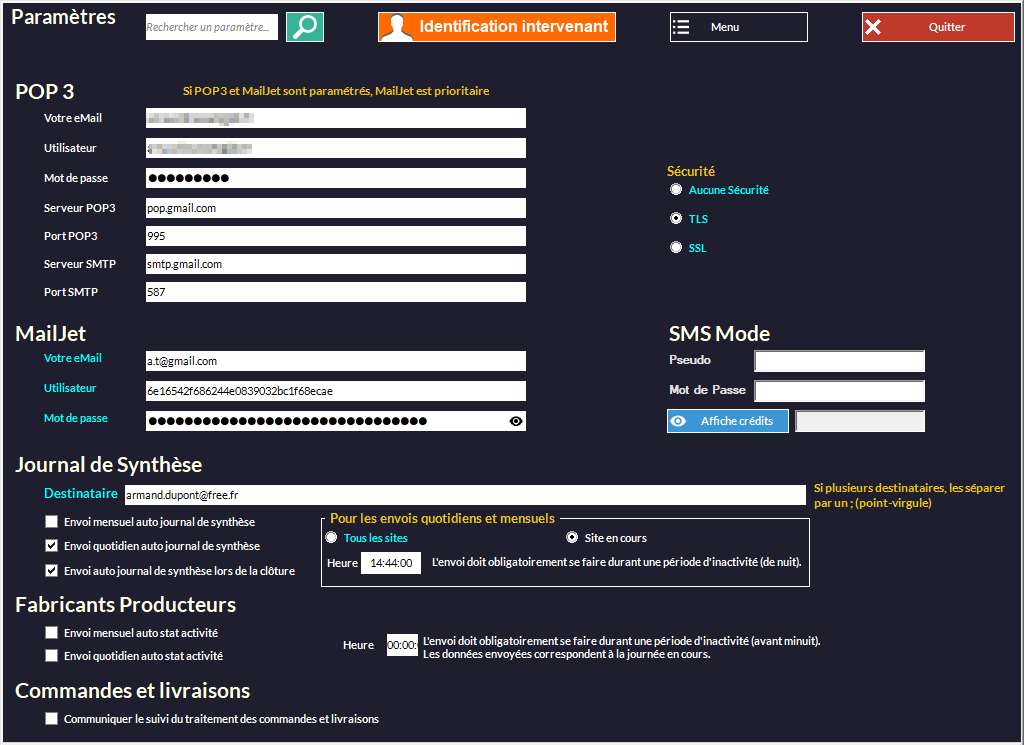The width and height of the screenshot is (1024, 745).
Task: Click the Serveur POP3 input field
Action: click(335, 208)
